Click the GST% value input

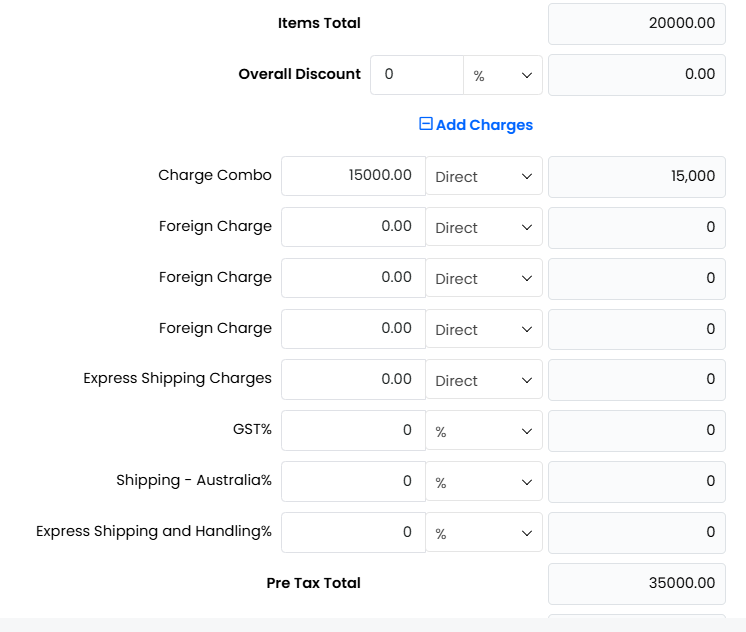(353, 431)
